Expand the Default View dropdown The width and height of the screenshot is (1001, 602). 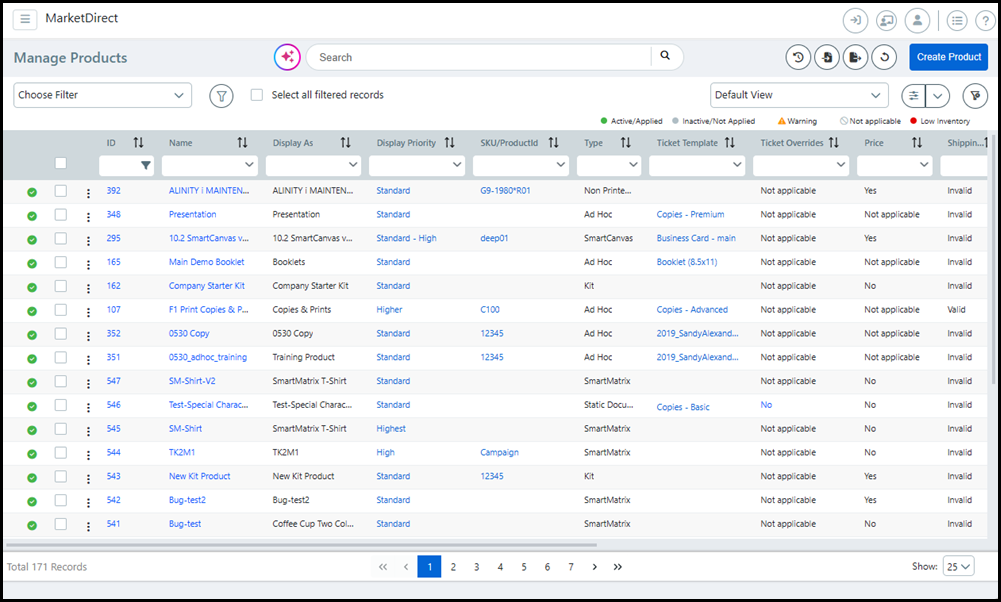point(799,95)
